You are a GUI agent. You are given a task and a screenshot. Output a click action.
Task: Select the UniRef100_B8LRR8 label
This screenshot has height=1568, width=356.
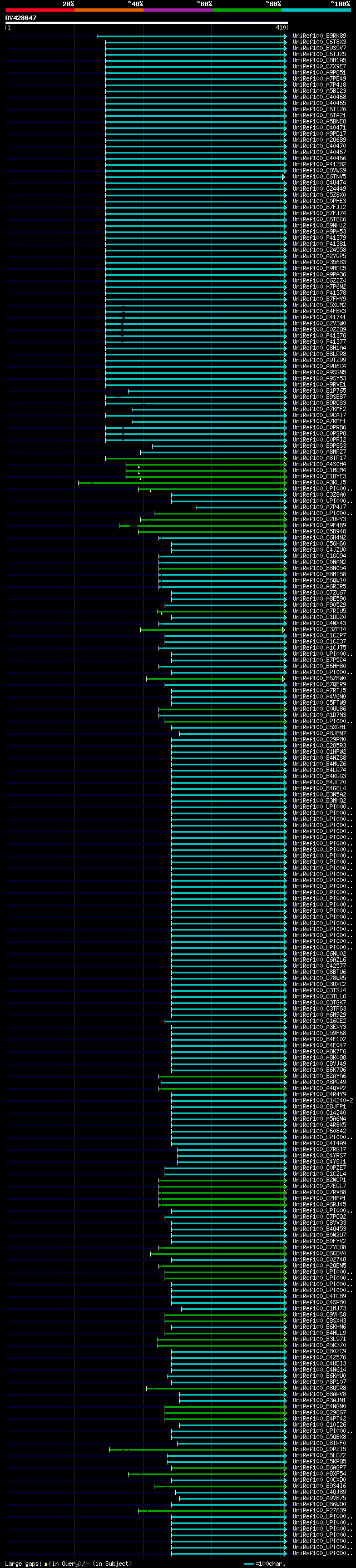pos(319,354)
